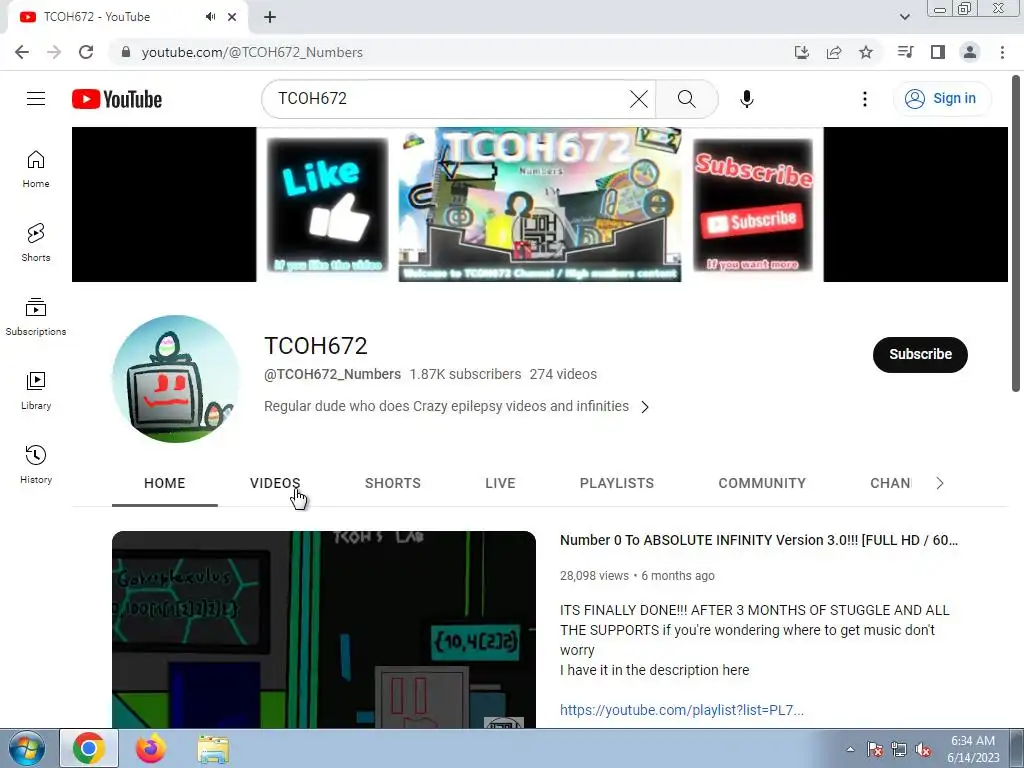Show hidden tray icons arrow
This screenshot has height=768, width=1024.
coord(850,749)
